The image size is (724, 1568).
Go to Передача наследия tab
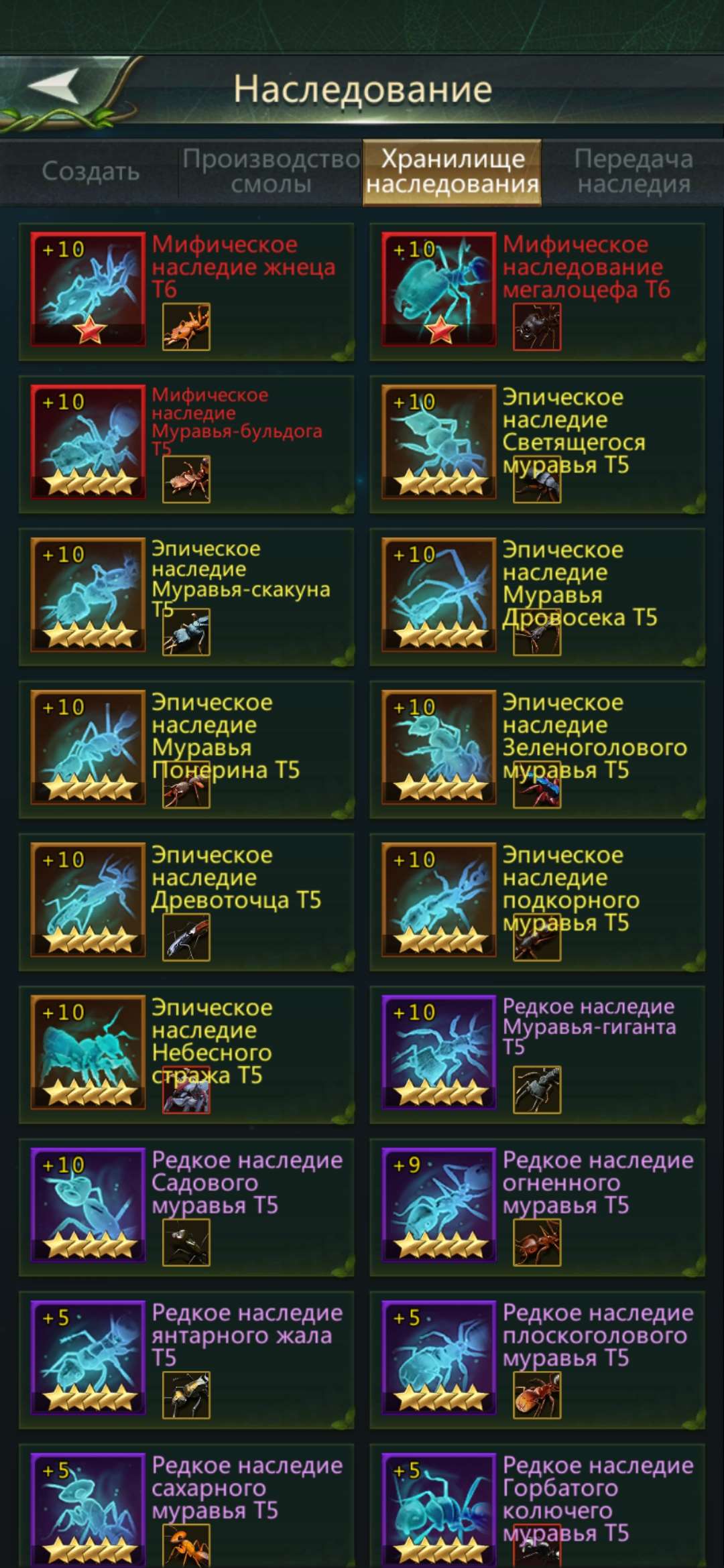[633, 171]
